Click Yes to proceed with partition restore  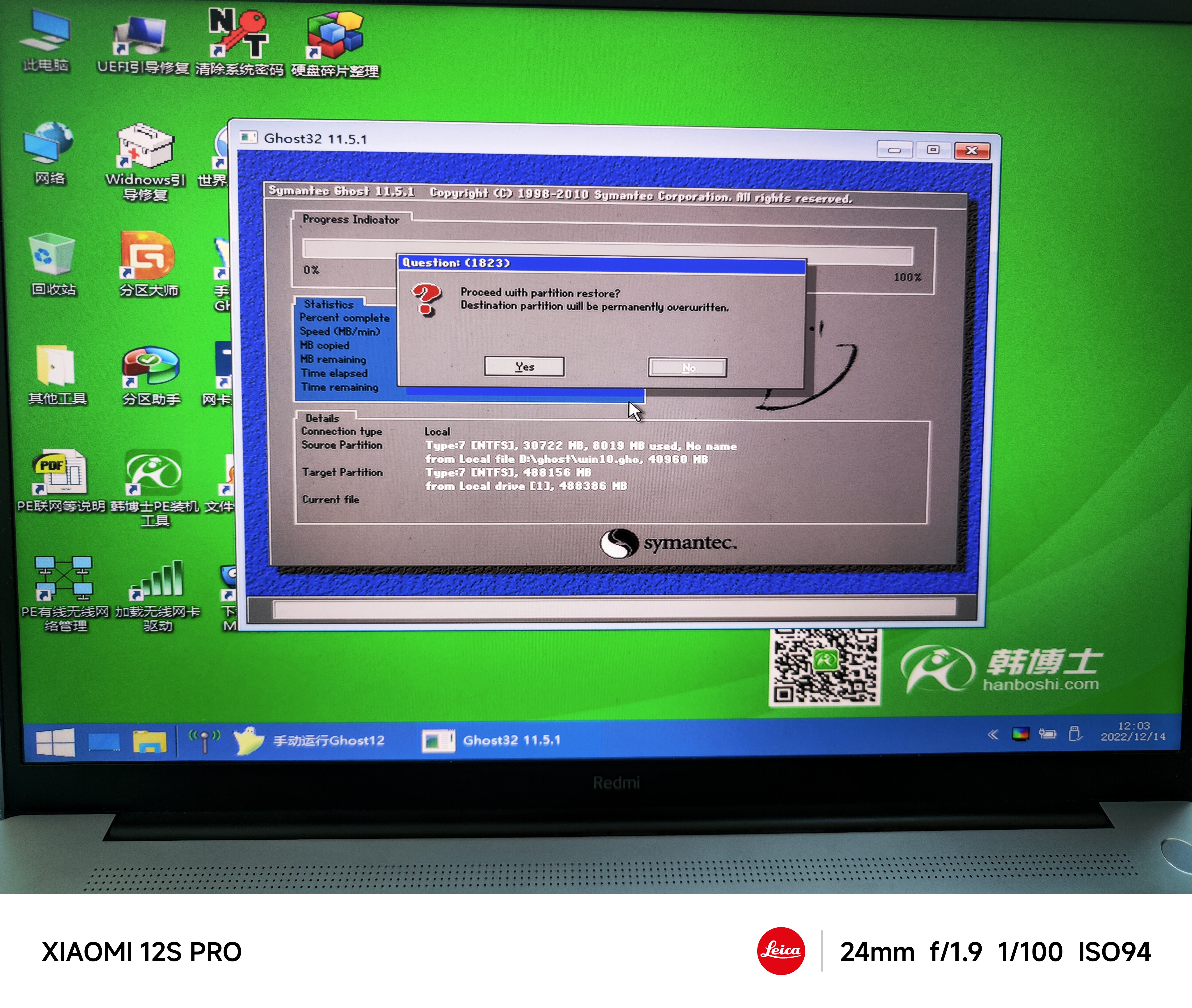pos(524,367)
